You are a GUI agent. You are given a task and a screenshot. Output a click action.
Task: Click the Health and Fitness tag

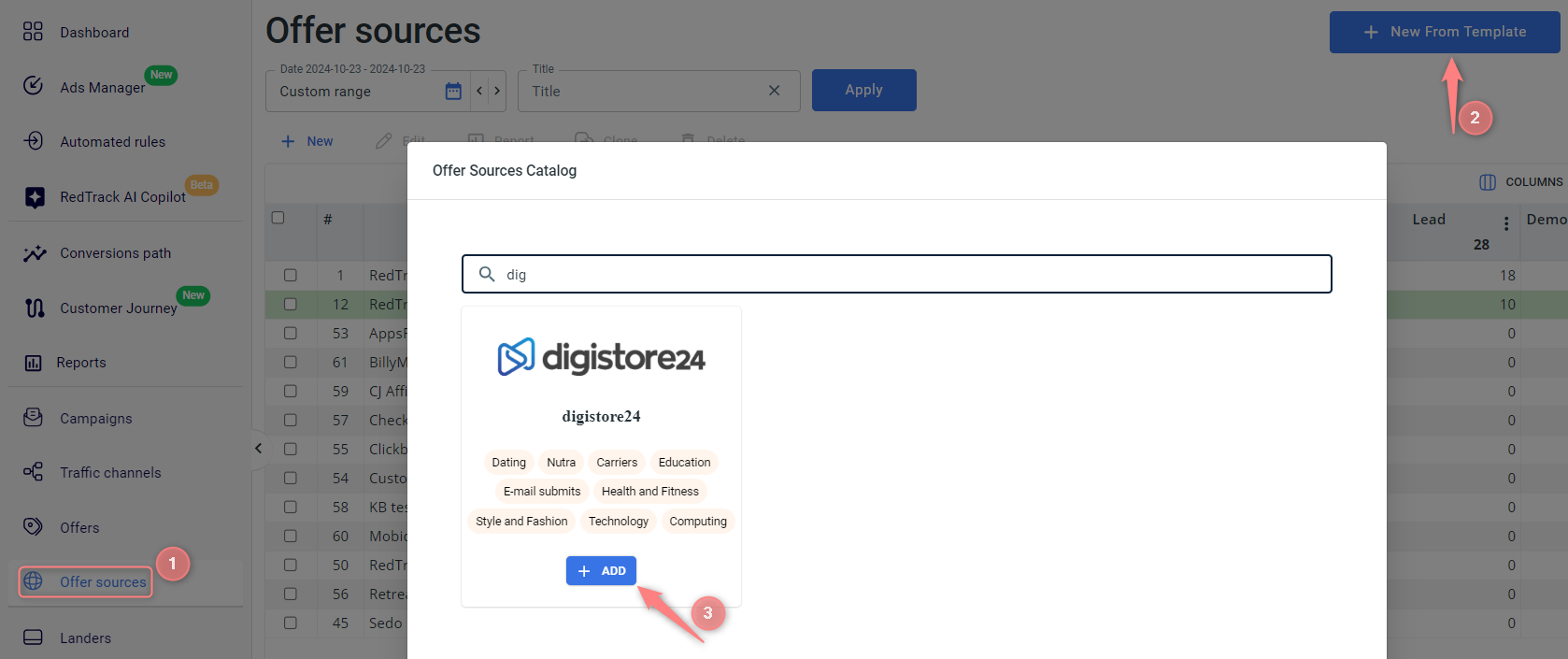click(x=649, y=492)
